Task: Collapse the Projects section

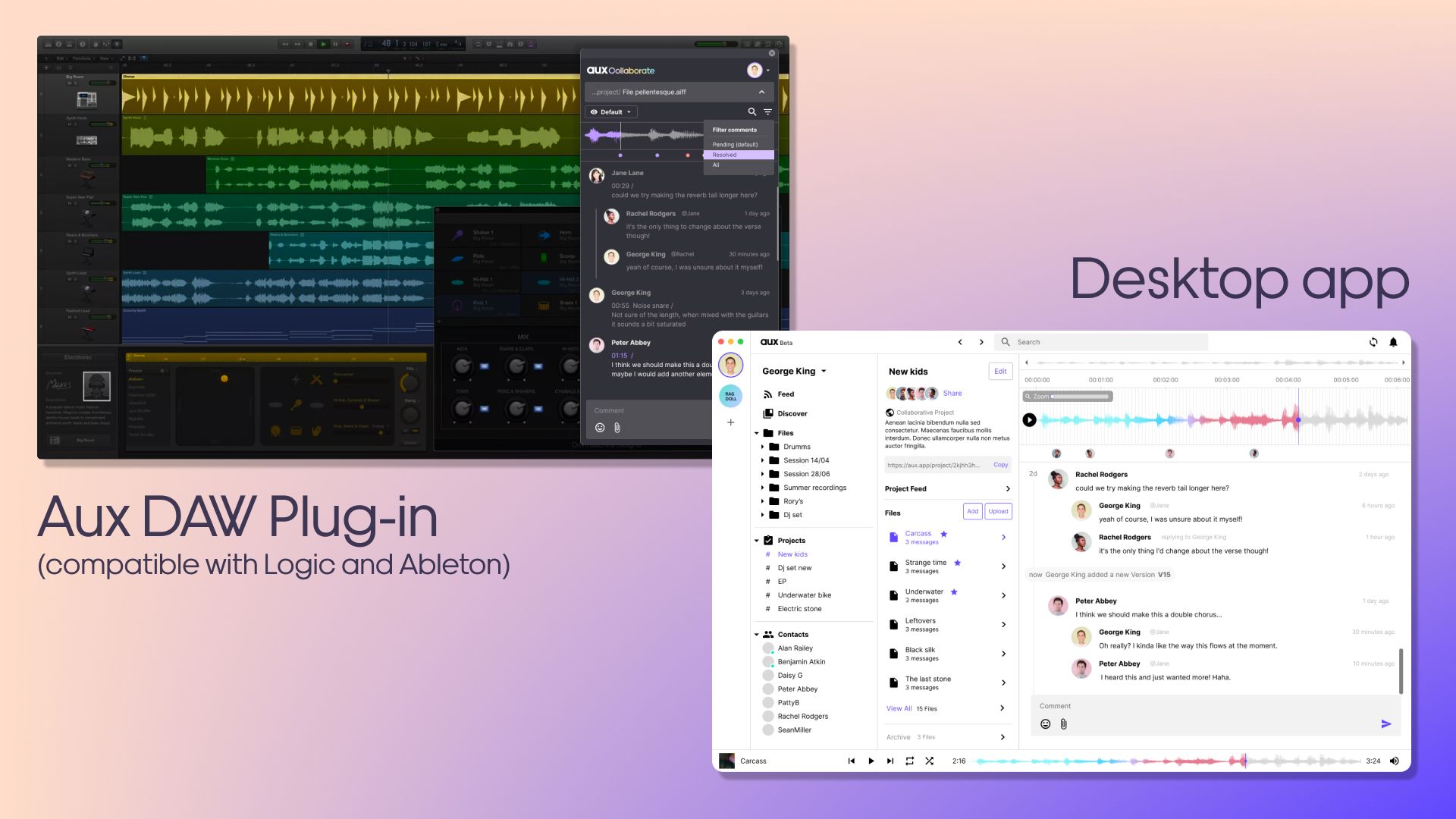Action: tap(757, 541)
